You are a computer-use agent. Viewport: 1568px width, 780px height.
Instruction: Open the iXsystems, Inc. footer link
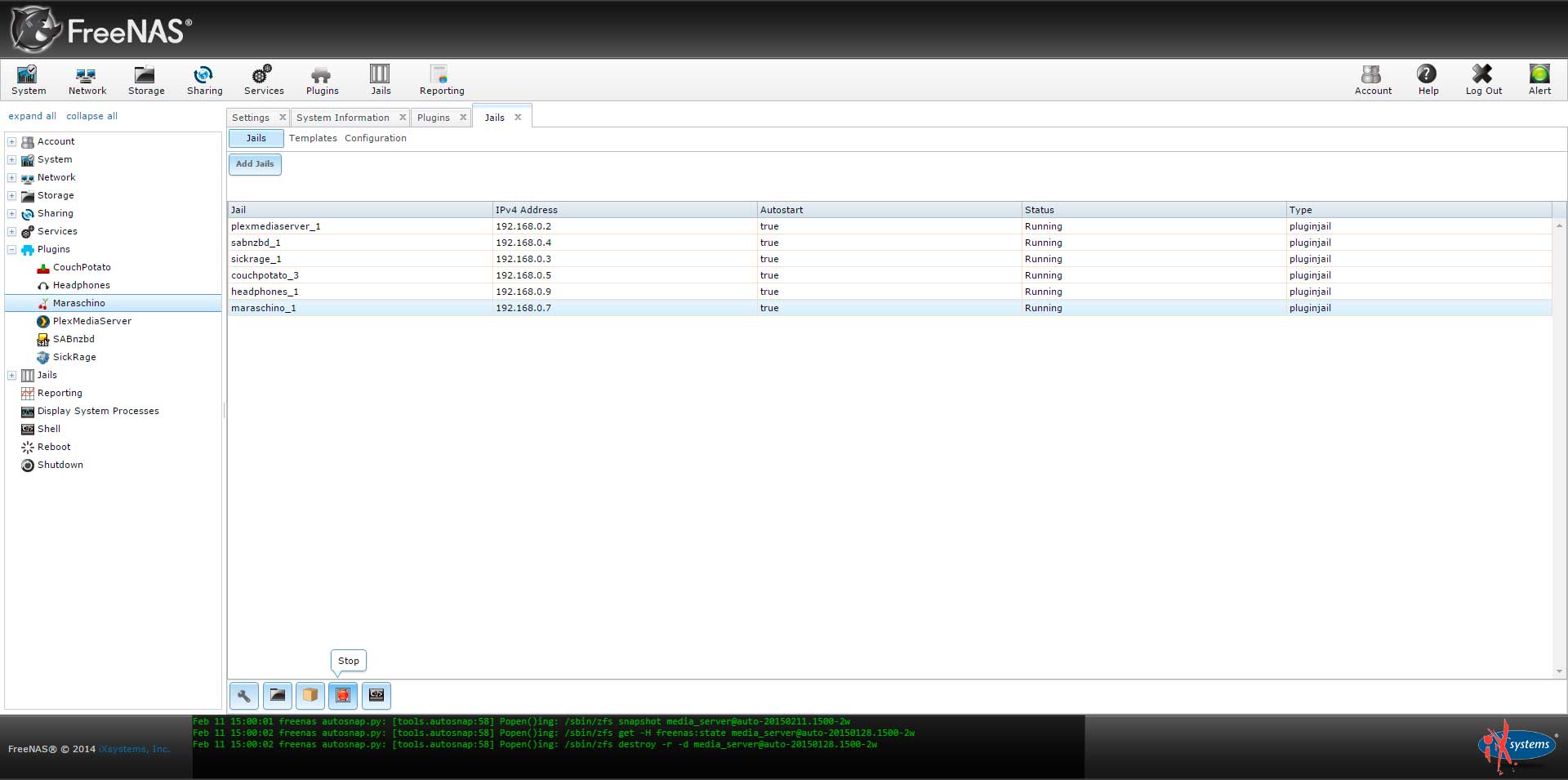(x=135, y=749)
